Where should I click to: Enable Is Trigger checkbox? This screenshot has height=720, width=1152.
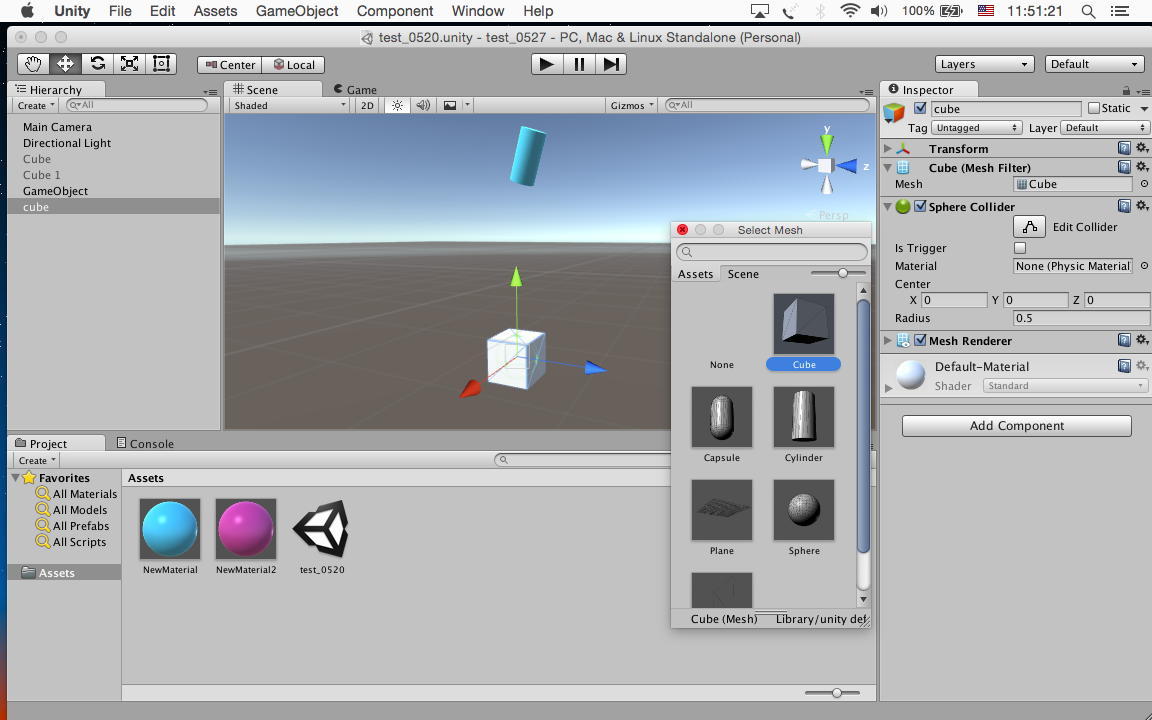point(1020,248)
